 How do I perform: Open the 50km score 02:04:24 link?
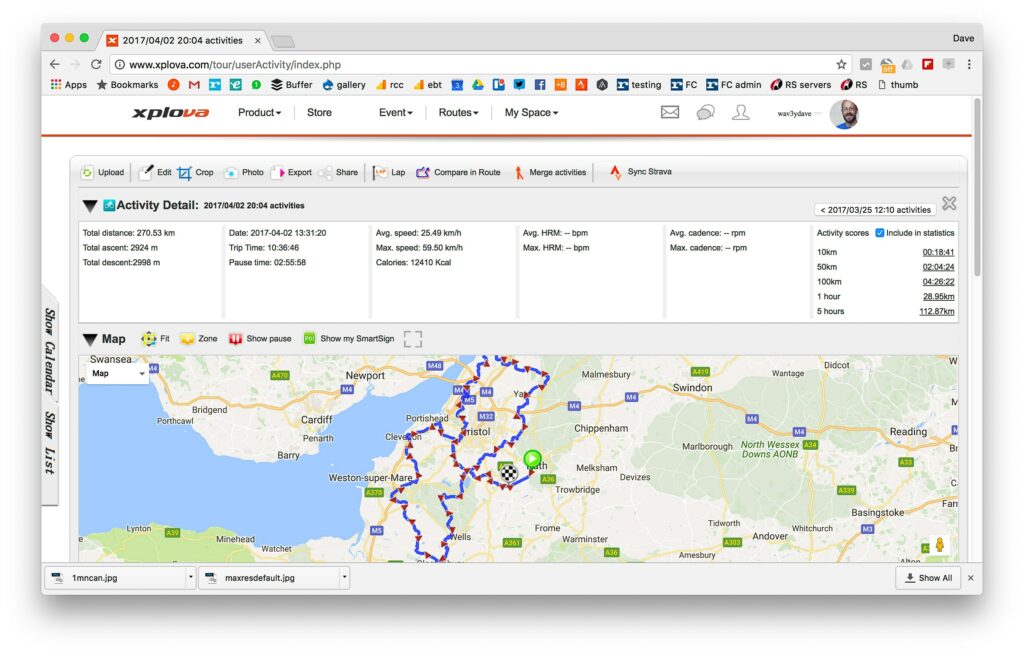coord(938,267)
